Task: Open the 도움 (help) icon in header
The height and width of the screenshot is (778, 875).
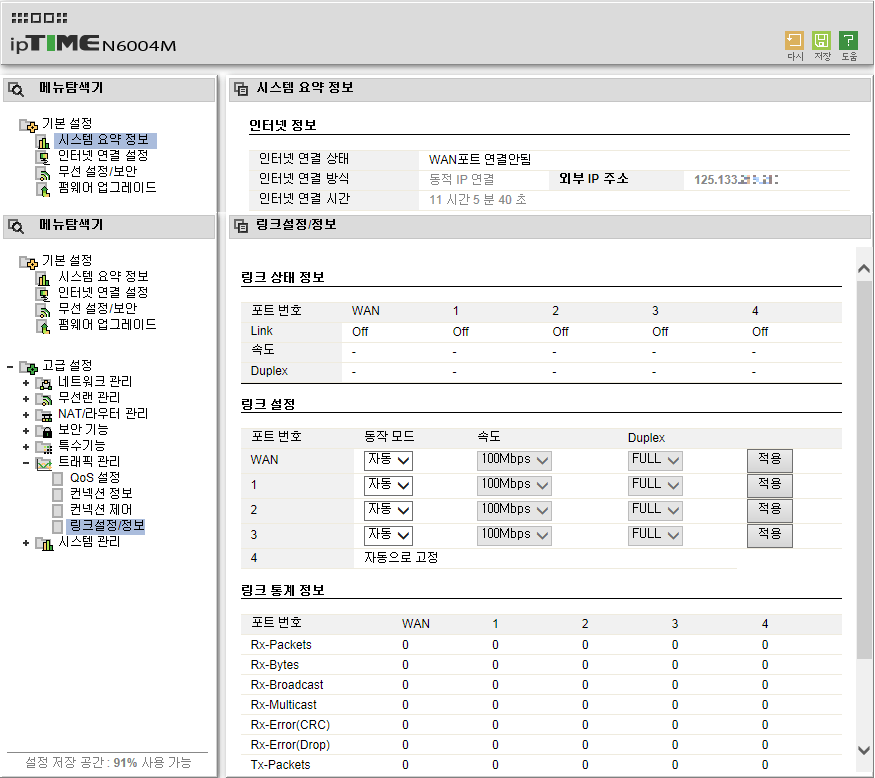Action: tap(848, 41)
